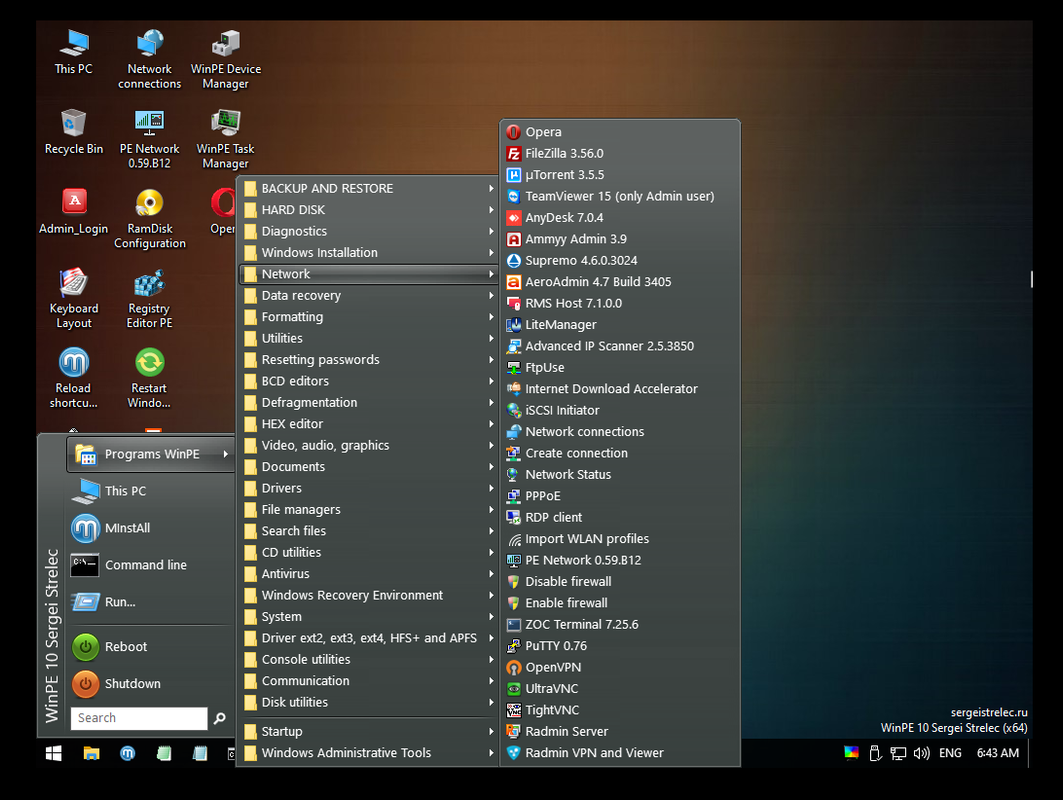This screenshot has height=800, width=1063.
Task: Open Network Status entry
Action: click(620, 475)
